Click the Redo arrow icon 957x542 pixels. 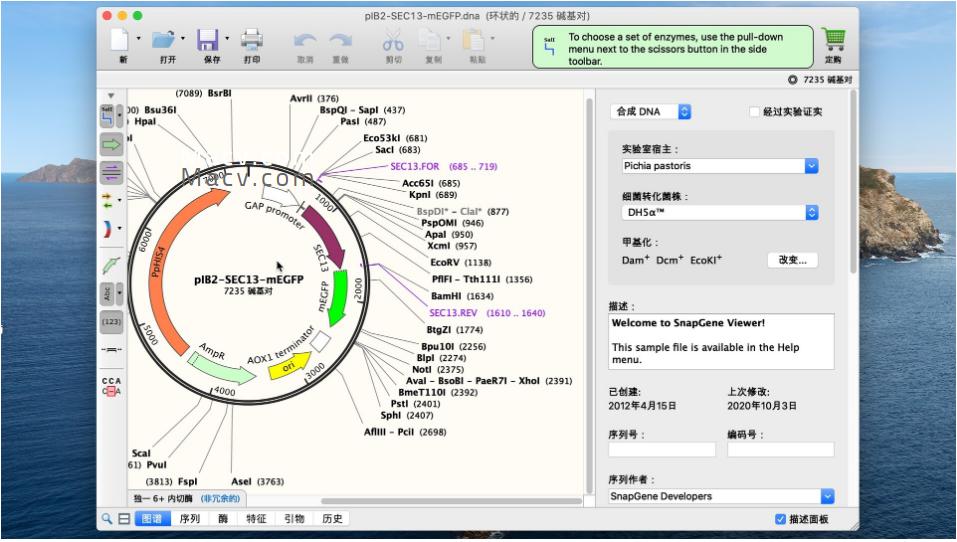pos(341,41)
